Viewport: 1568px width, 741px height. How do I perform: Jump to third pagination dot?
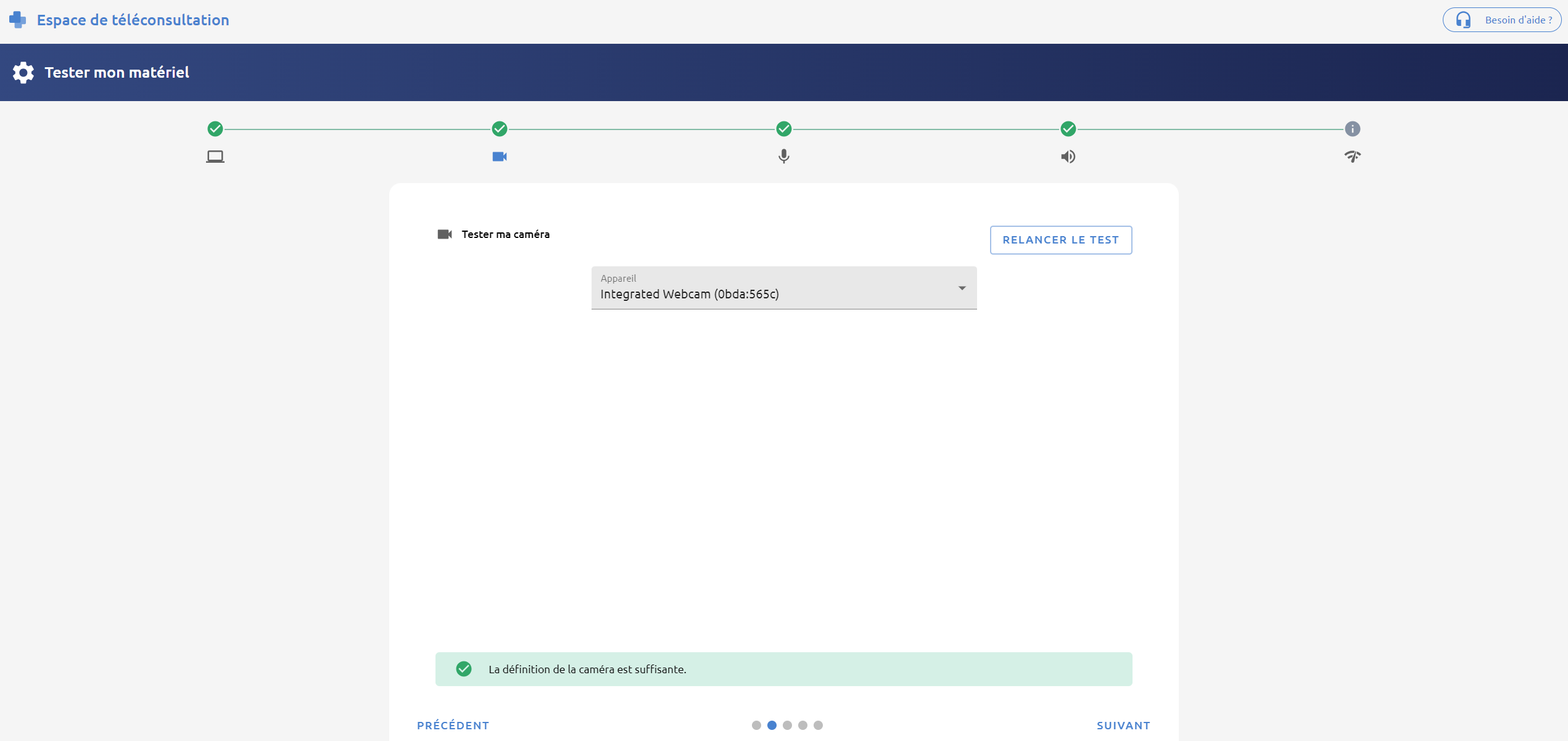pyautogui.click(x=787, y=726)
